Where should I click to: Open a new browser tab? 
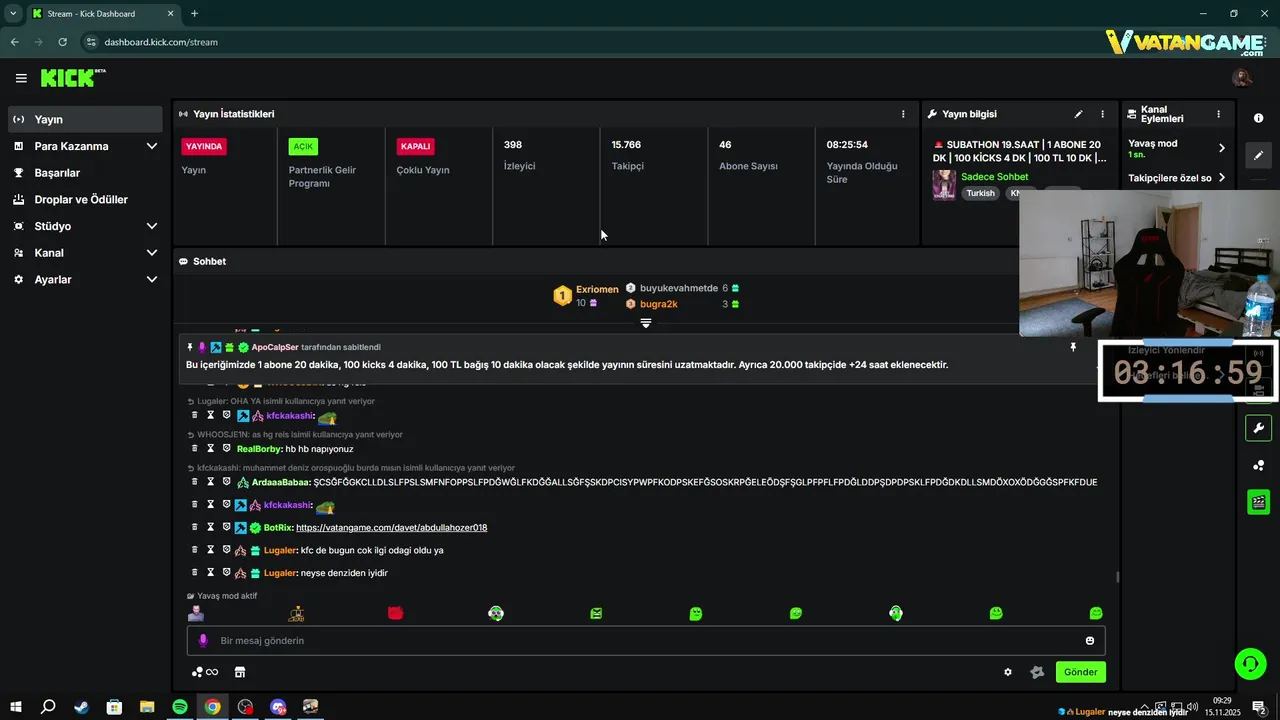[195, 14]
